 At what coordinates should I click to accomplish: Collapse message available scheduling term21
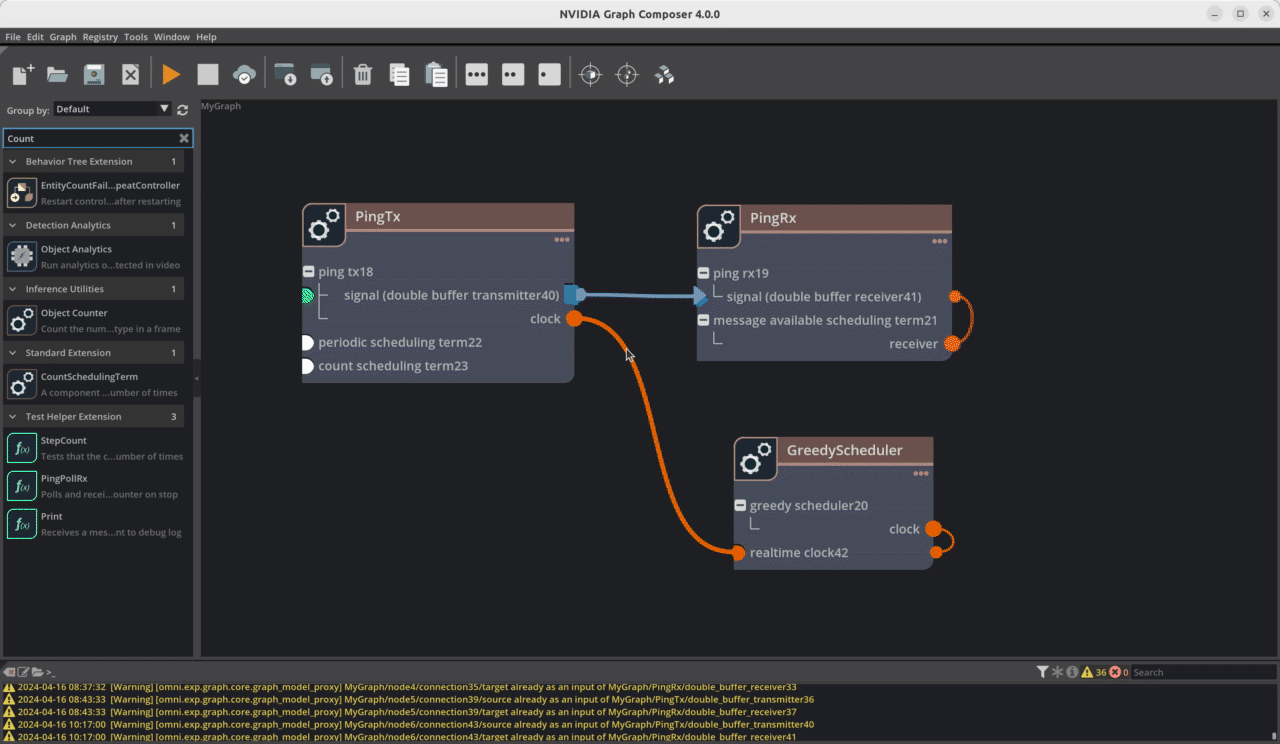click(705, 321)
